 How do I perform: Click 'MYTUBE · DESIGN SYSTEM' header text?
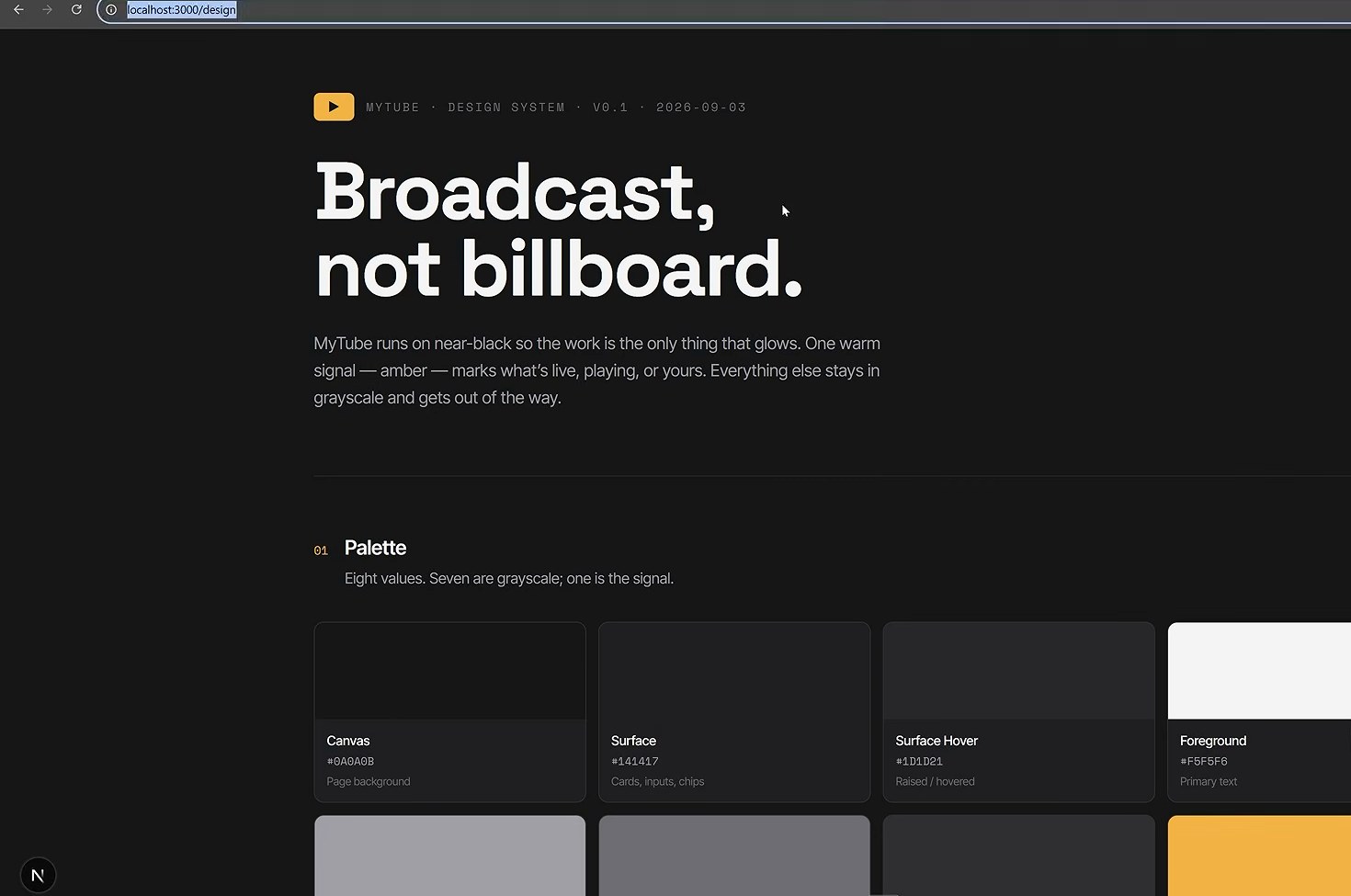465,108
